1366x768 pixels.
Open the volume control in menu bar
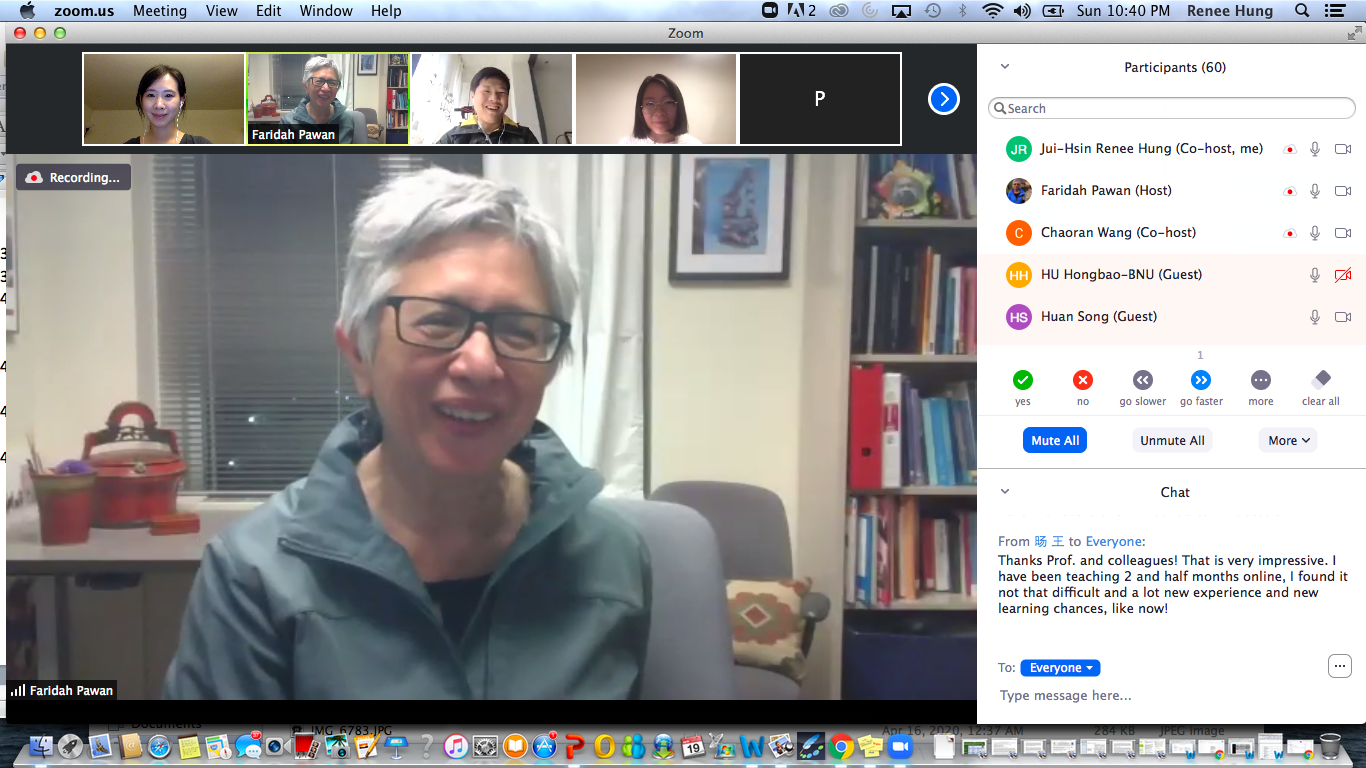coord(1021,11)
